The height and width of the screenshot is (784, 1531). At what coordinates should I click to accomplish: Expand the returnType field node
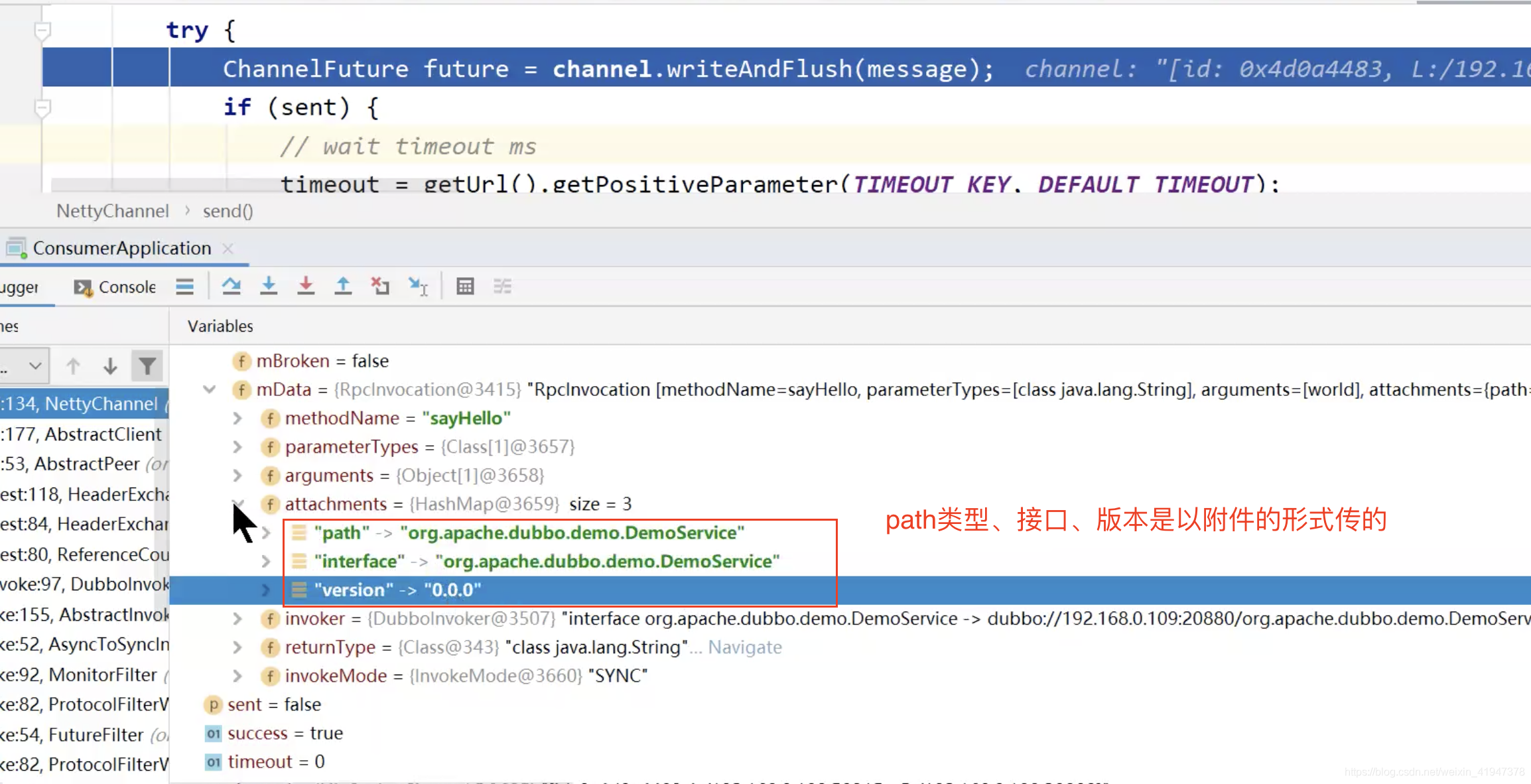237,647
